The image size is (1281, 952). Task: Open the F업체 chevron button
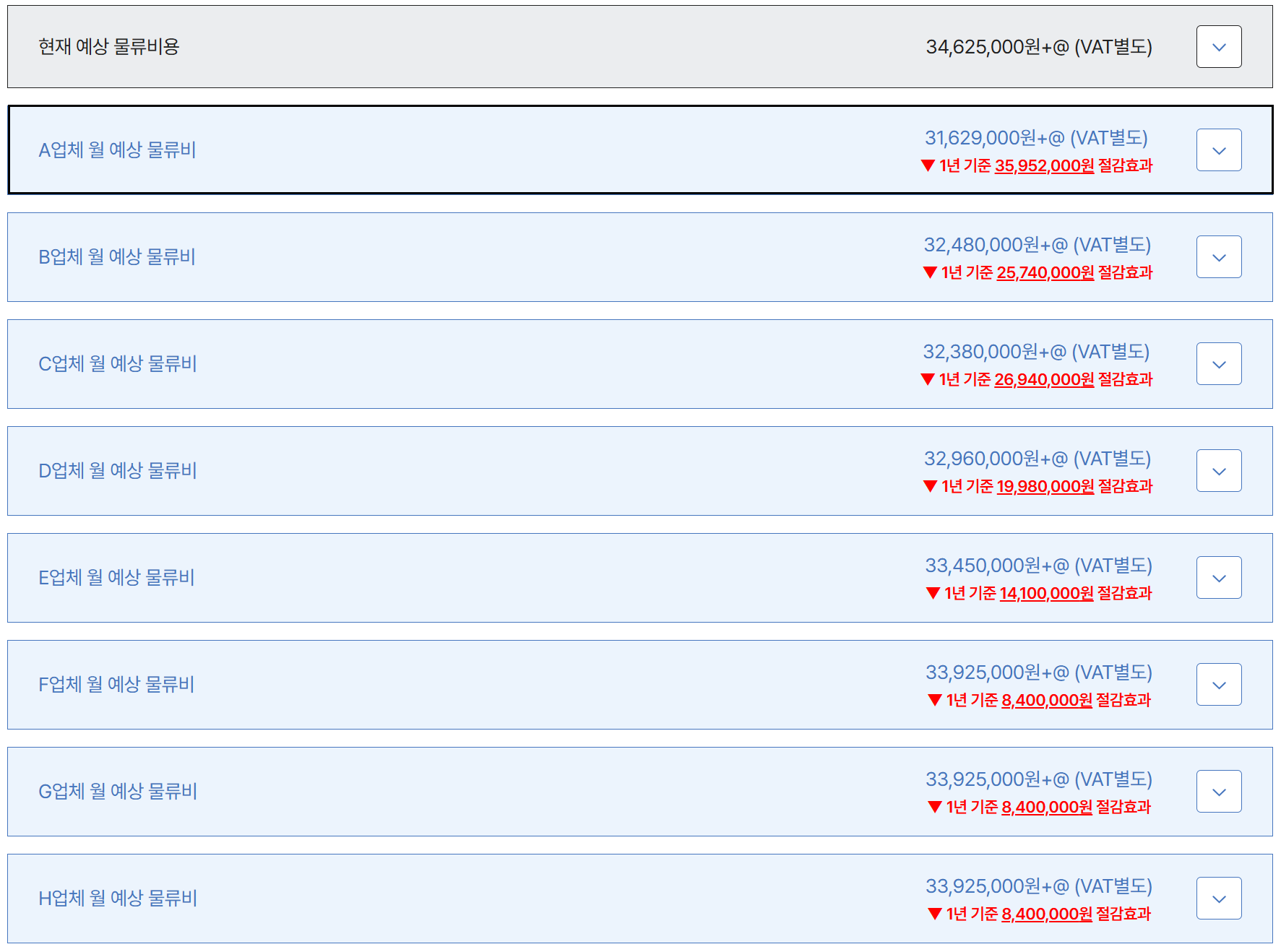[1218, 685]
